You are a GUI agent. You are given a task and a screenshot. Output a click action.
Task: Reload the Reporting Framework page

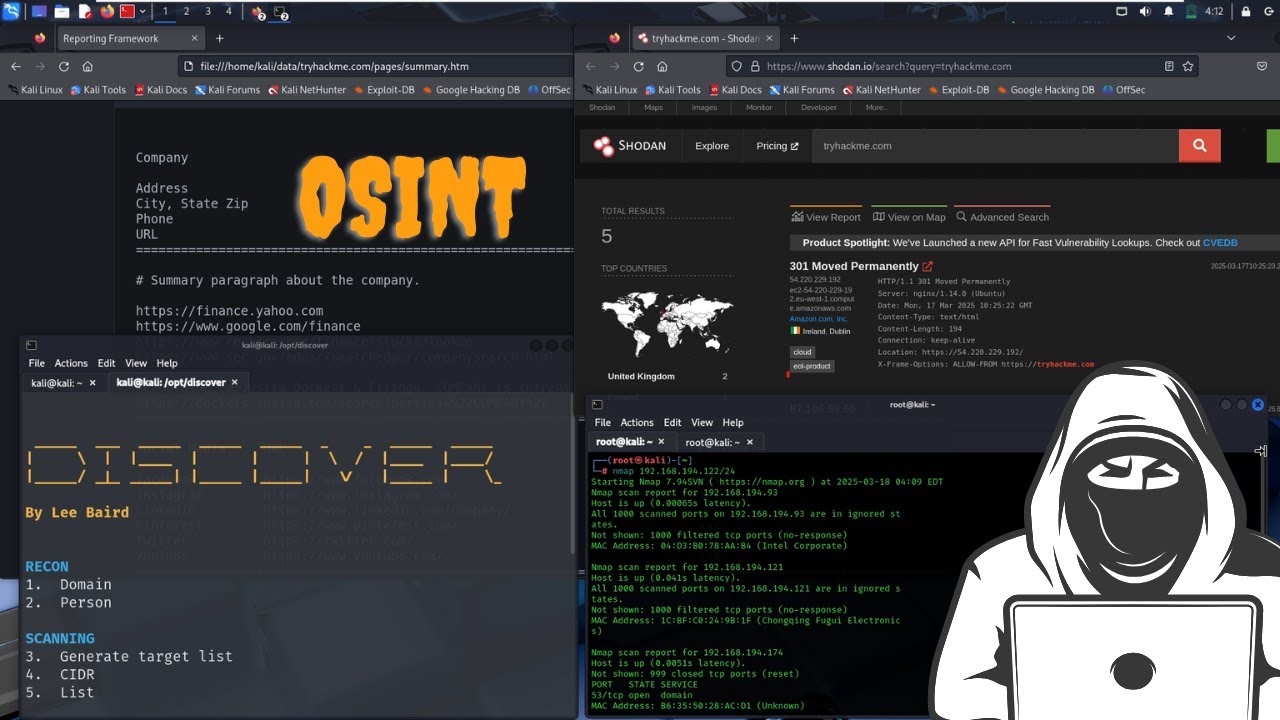(x=64, y=66)
